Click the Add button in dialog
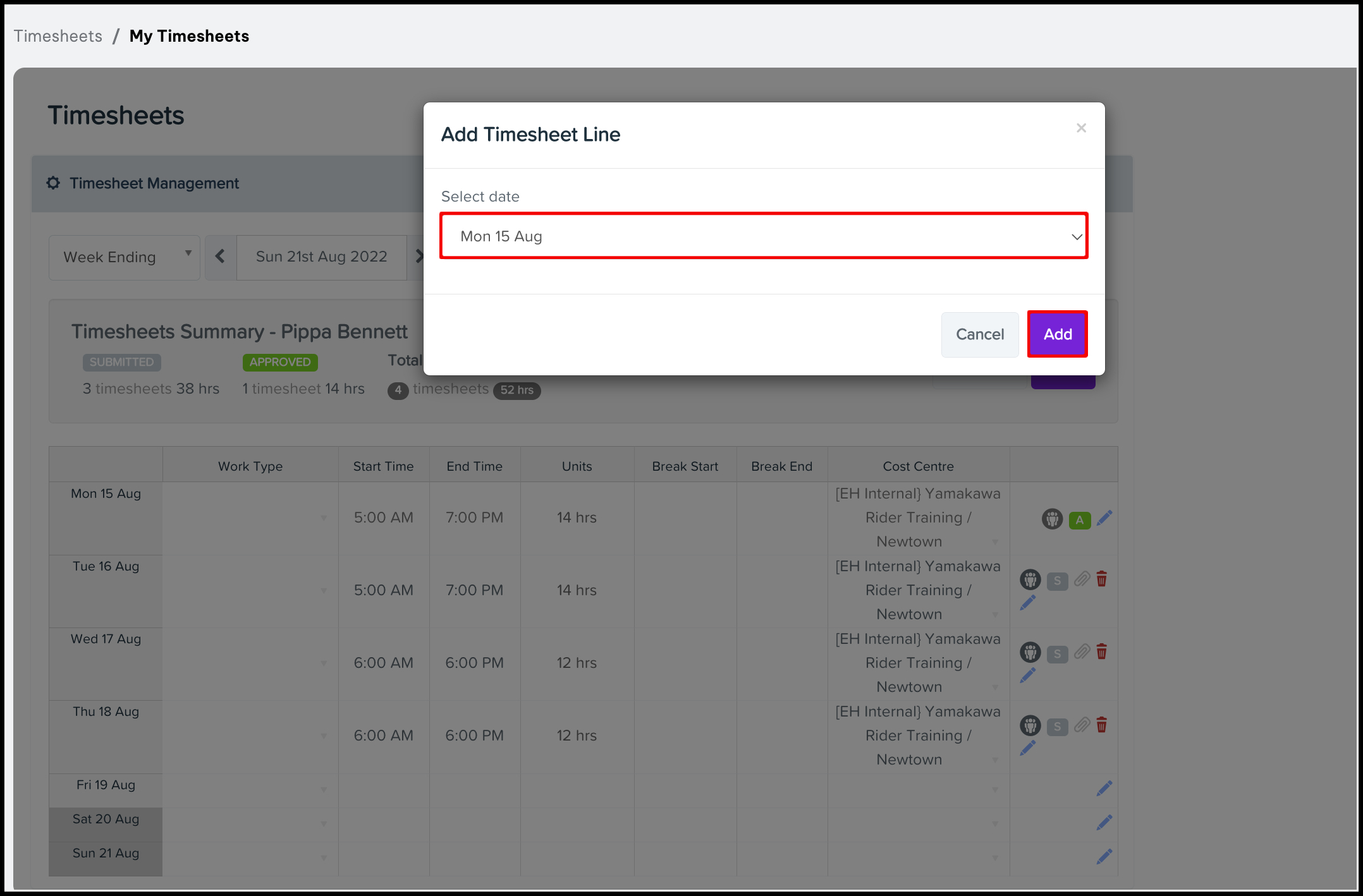The width and height of the screenshot is (1363, 896). [x=1057, y=334]
